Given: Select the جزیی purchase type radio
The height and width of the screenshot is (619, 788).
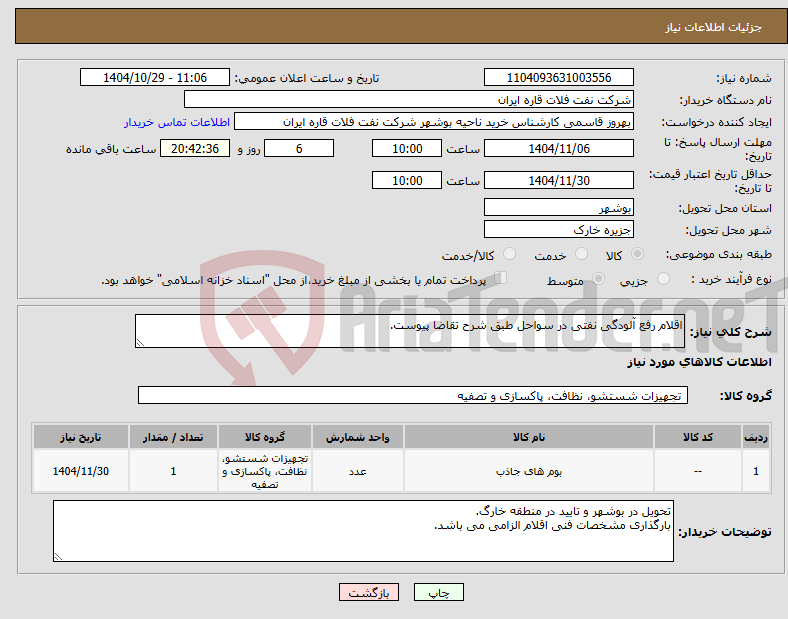Looking at the screenshot, I should [x=663, y=278].
